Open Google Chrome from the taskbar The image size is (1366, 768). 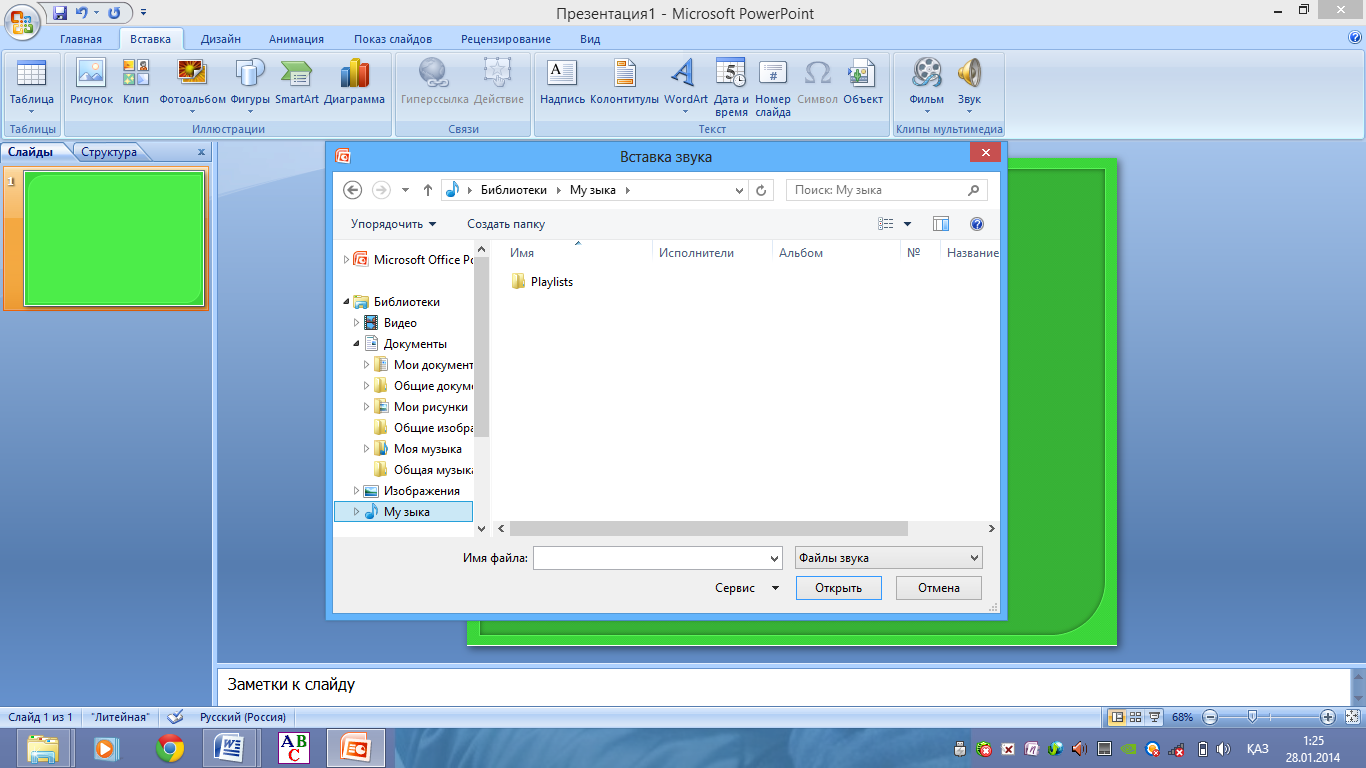tap(170, 747)
